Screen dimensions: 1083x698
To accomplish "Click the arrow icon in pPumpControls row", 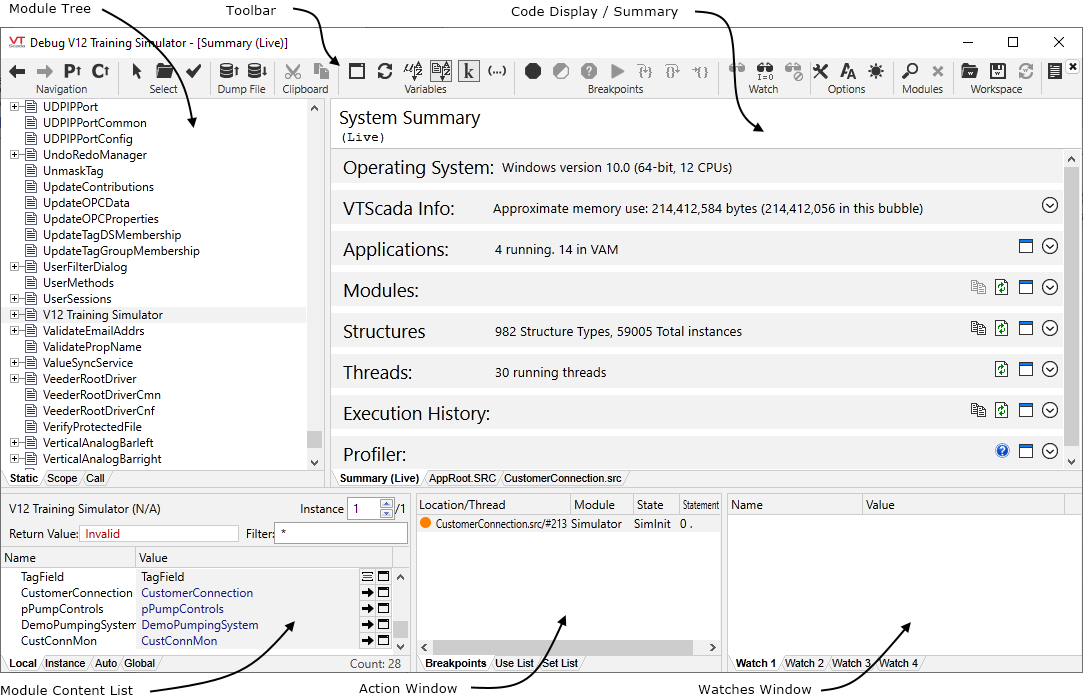I will (367, 609).
